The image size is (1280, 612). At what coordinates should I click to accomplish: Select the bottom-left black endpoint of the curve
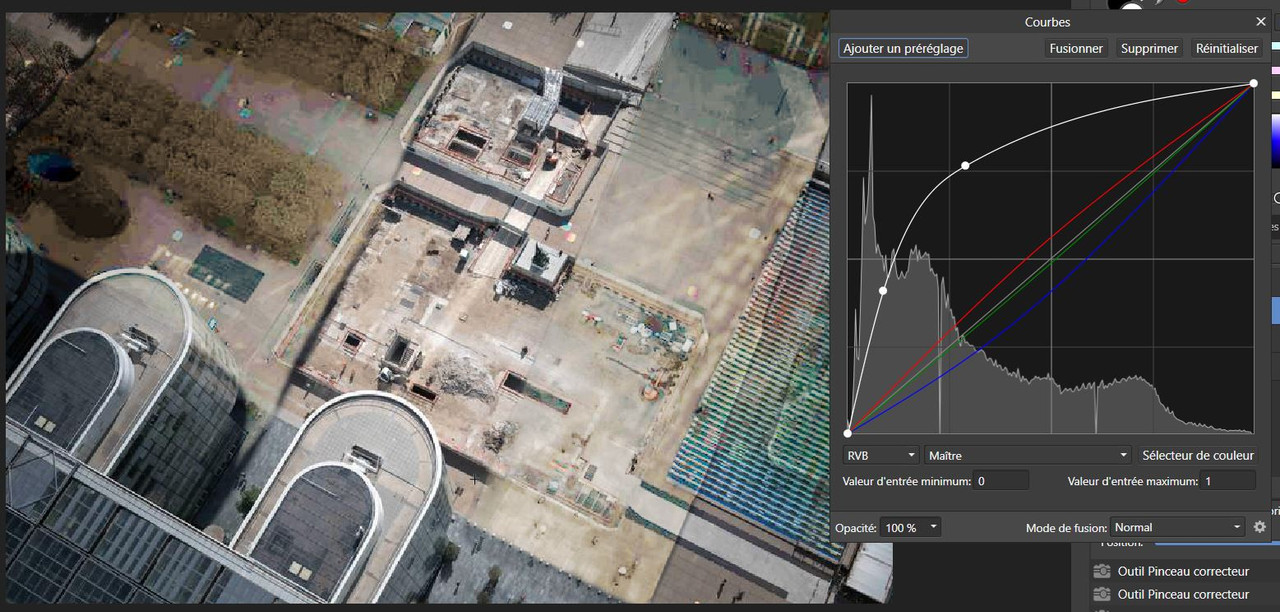point(848,433)
